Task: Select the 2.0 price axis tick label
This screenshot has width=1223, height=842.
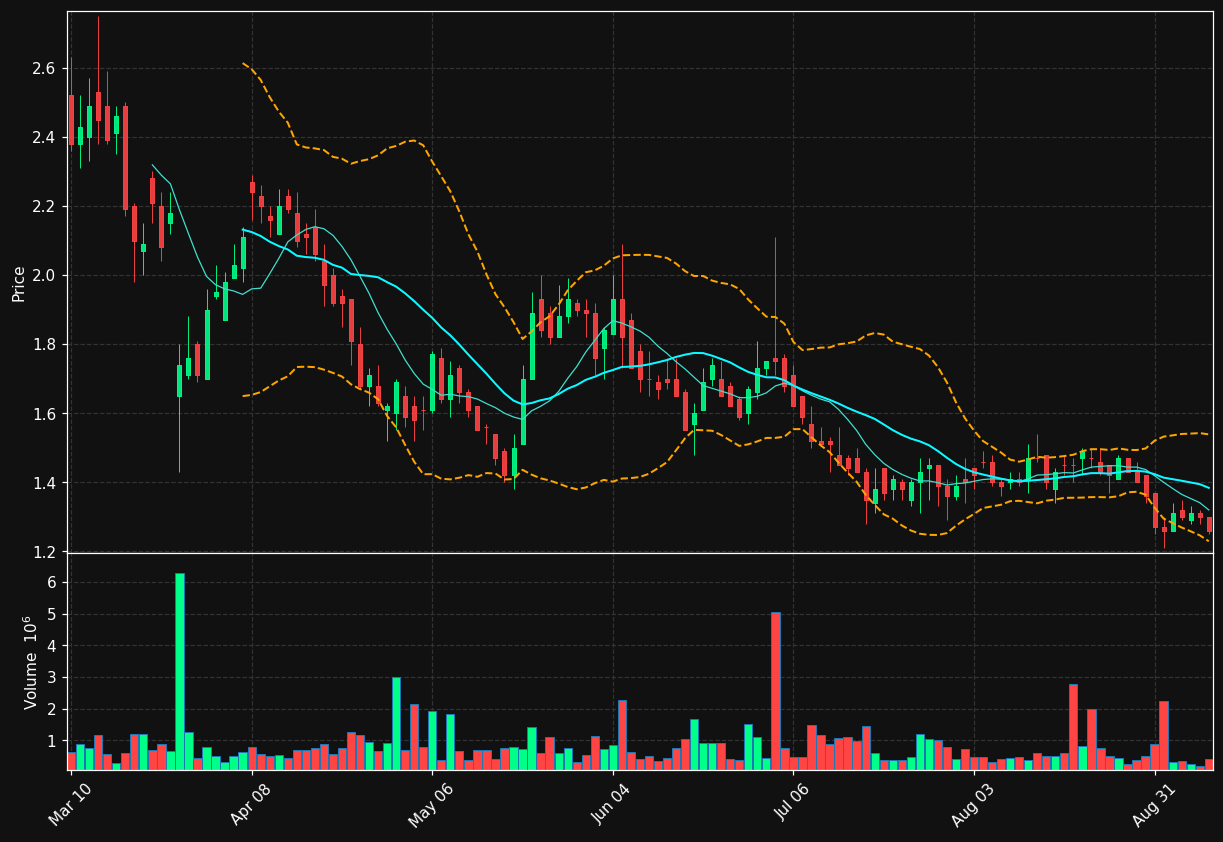Action: [43, 275]
